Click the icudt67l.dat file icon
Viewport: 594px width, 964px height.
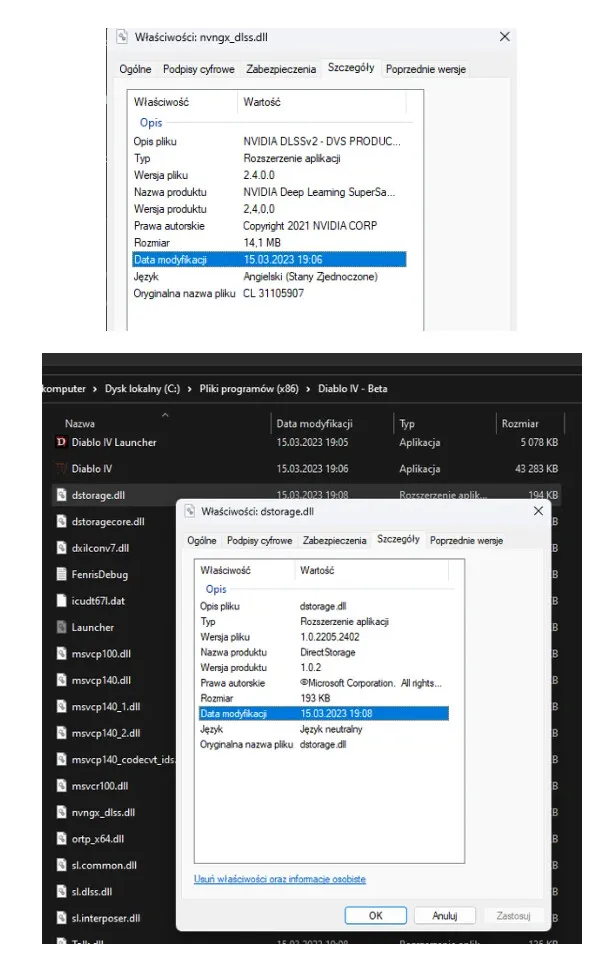pos(61,601)
